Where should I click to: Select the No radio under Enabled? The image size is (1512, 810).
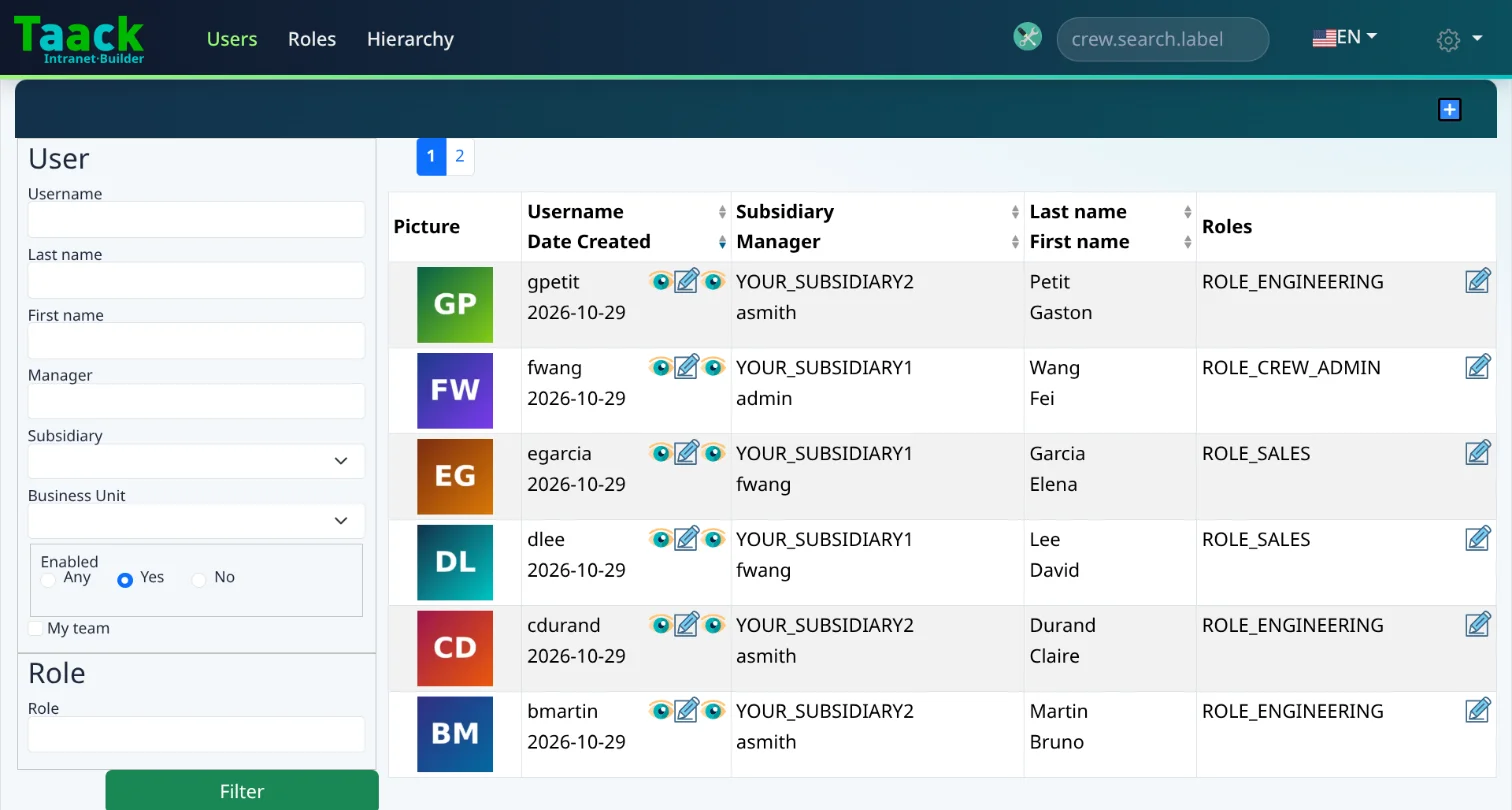(x=198, y=580)
